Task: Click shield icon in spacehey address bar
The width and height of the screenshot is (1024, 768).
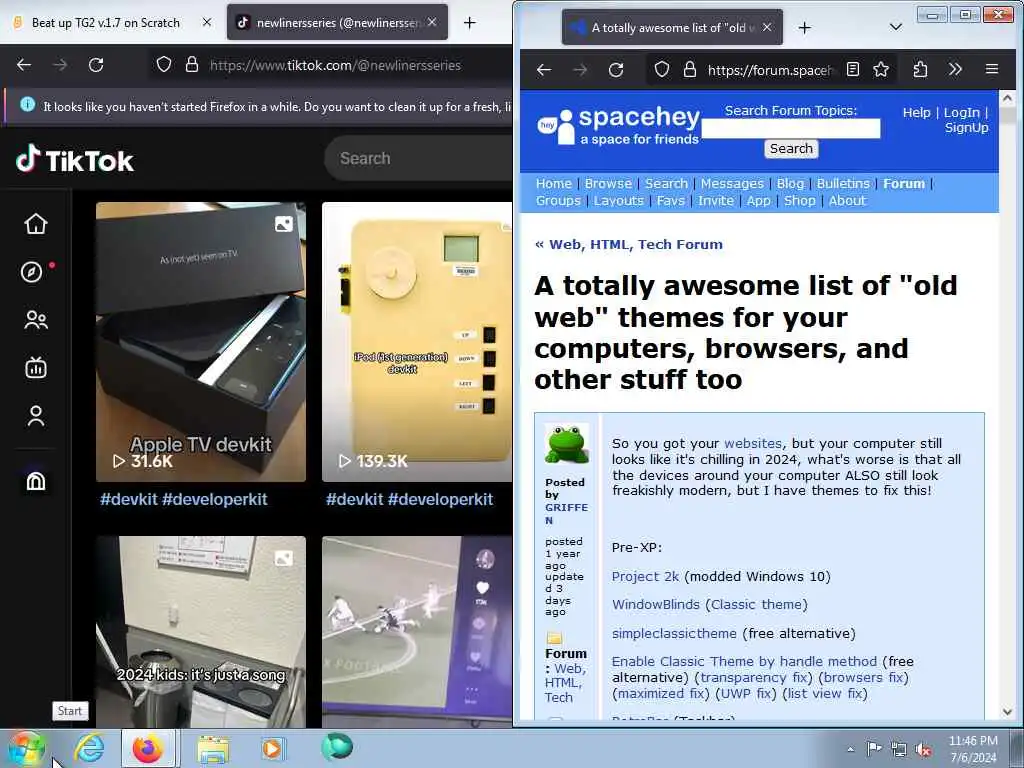Action: (662, 69)
